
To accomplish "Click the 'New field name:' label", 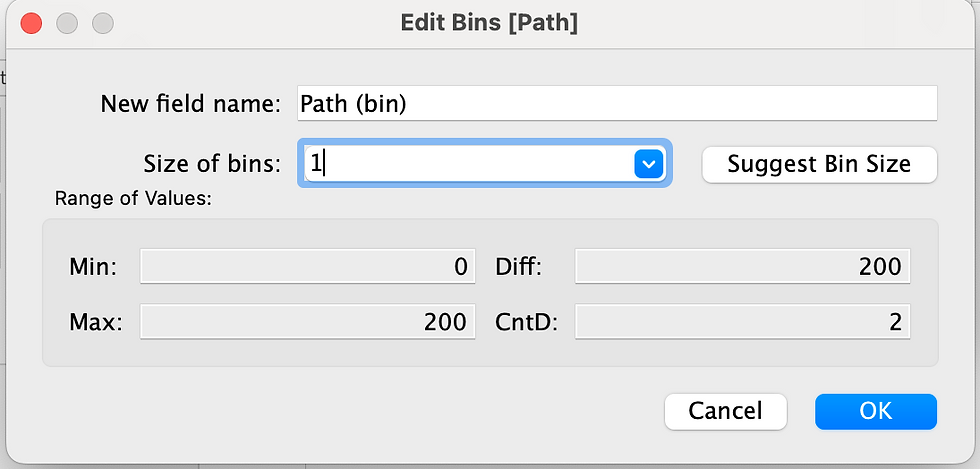I will coord(191,104).
